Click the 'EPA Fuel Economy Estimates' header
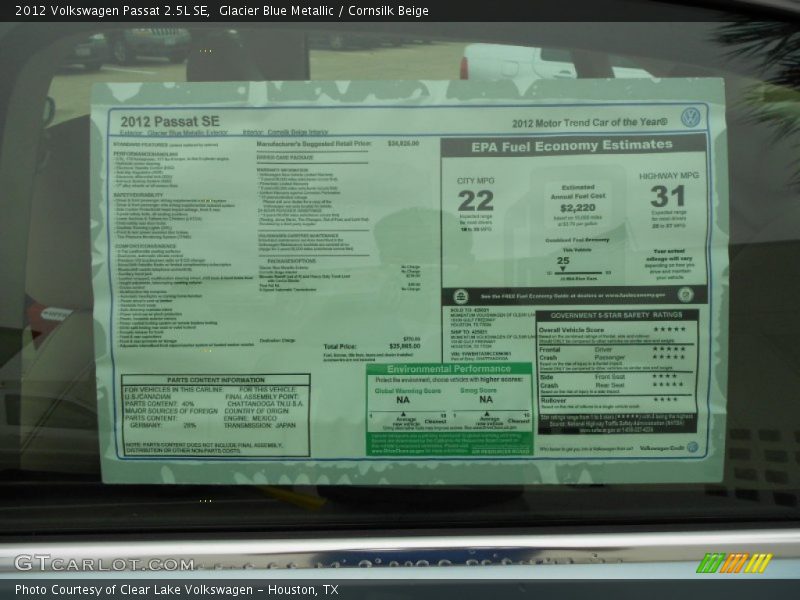 point(572,146)
